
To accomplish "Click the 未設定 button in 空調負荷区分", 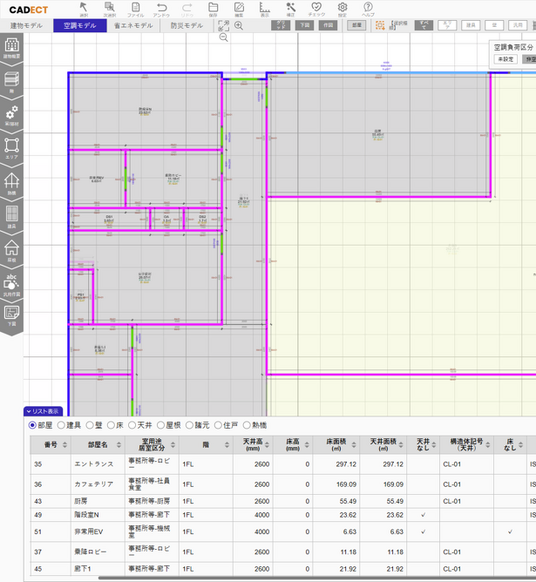I will tap(506, 59).
